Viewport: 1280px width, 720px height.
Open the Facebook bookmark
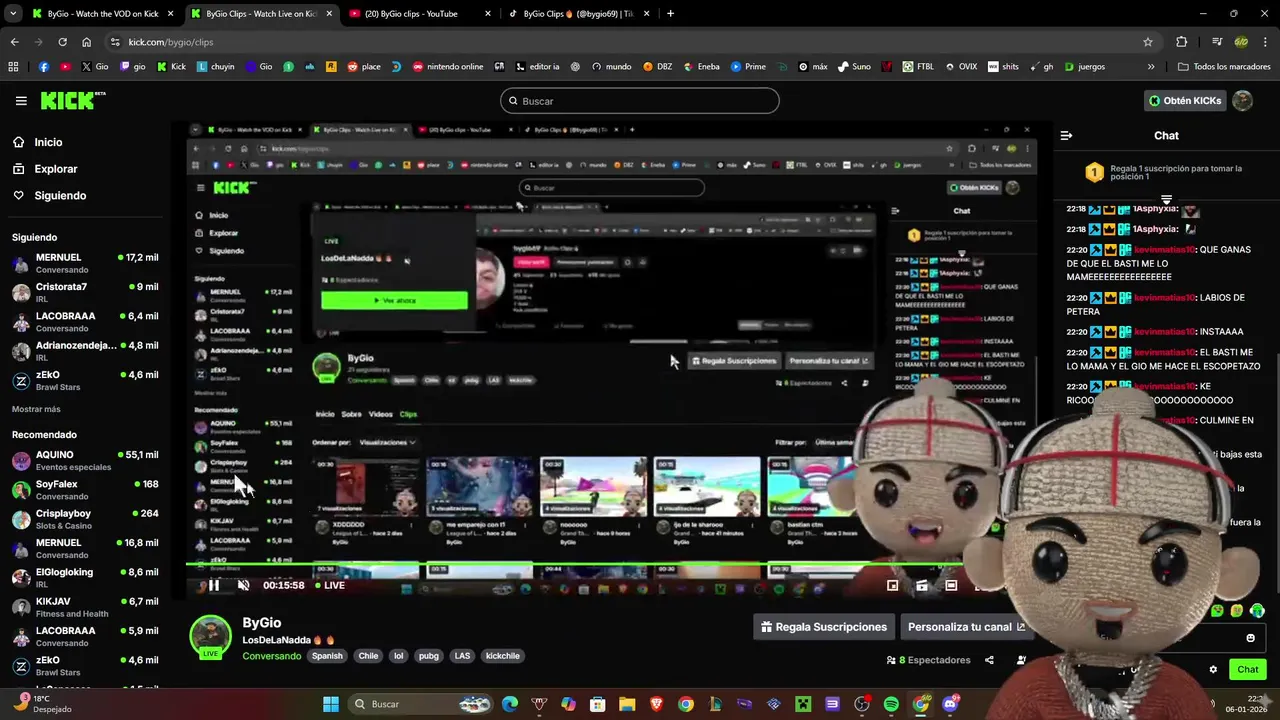click(43, 67)
